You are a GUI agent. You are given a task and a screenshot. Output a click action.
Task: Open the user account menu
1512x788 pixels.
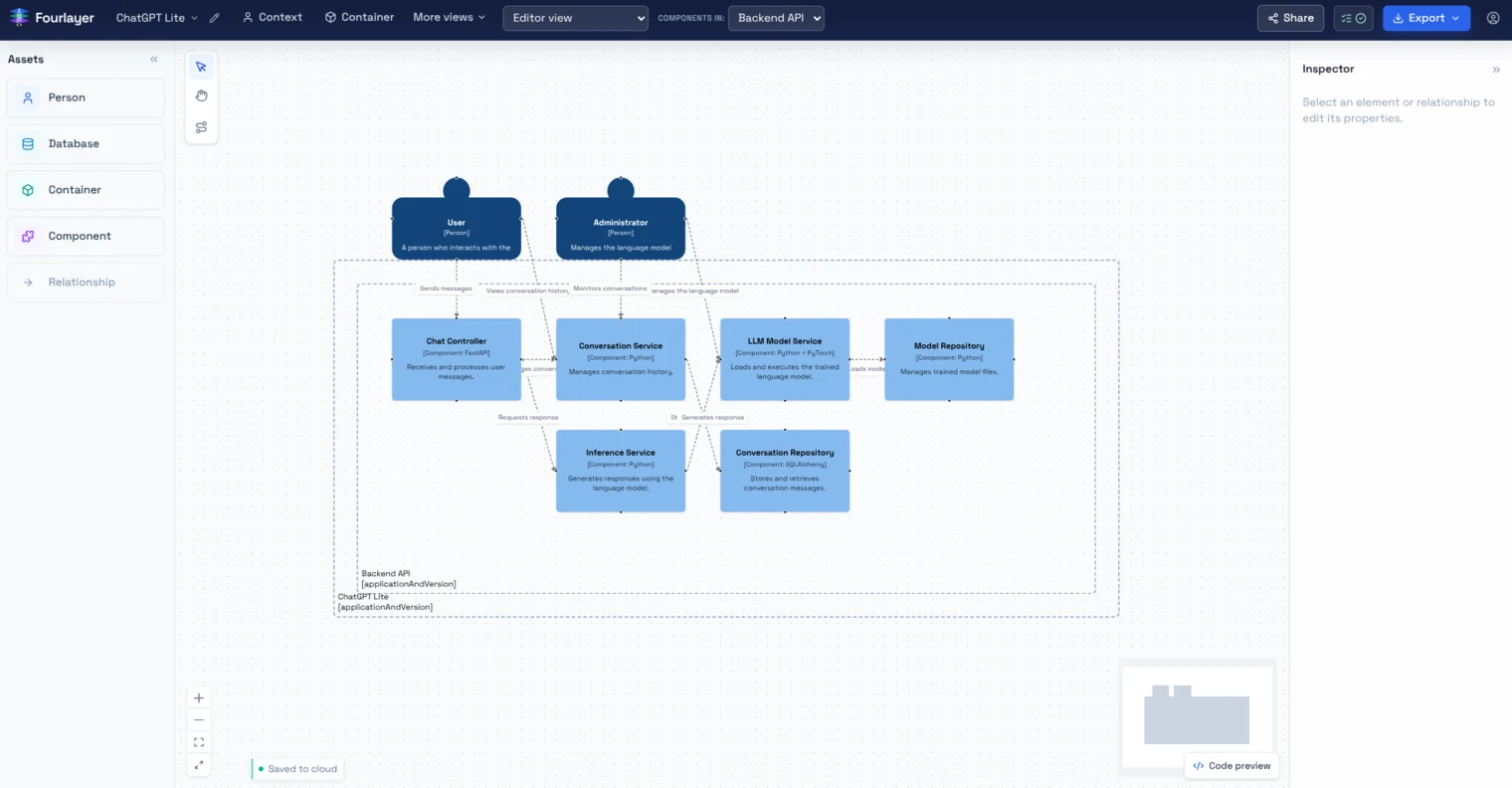coord(1492,18)
